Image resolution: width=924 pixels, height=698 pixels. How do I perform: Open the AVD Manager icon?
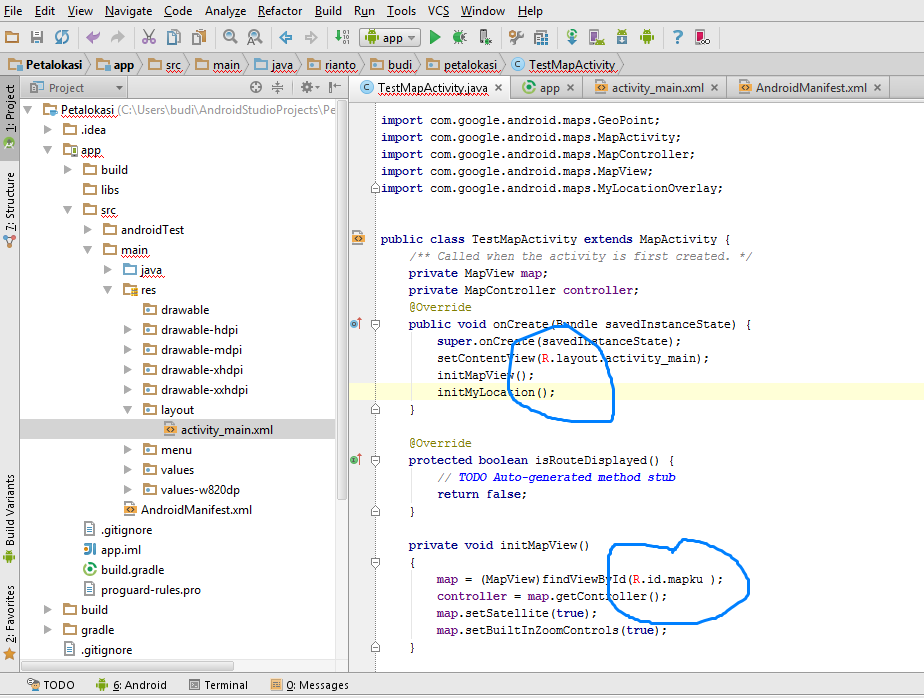[x=597, y=37]
